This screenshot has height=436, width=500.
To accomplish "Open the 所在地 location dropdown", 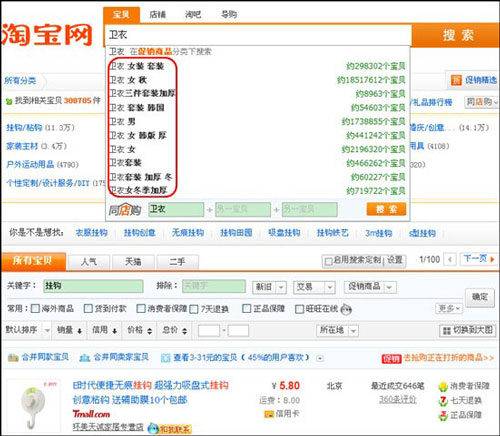I will 337,330.
